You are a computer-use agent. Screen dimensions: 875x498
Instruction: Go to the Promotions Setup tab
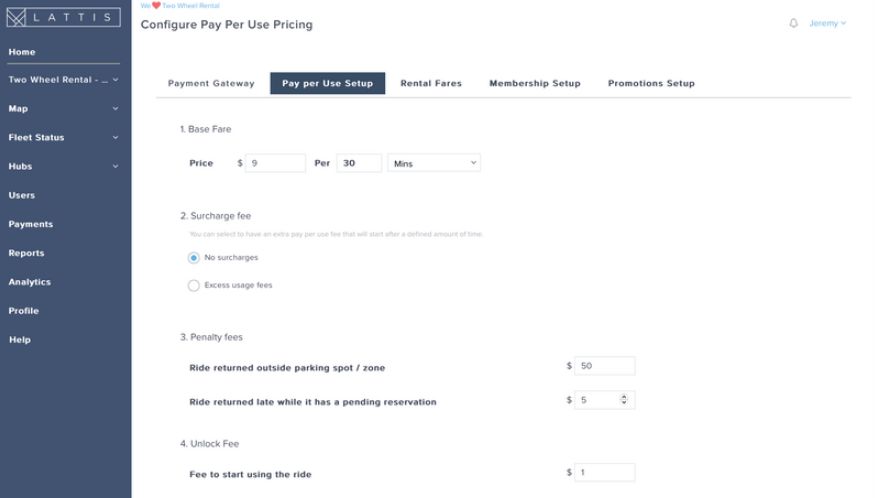[x=651, y=84]
